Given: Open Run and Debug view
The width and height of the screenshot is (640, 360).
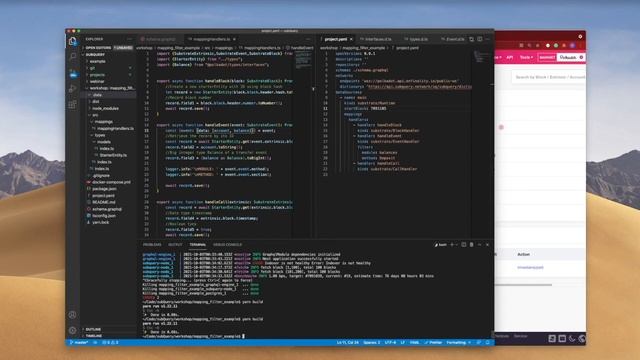Looking at the screenshot, I should [73, 89].
